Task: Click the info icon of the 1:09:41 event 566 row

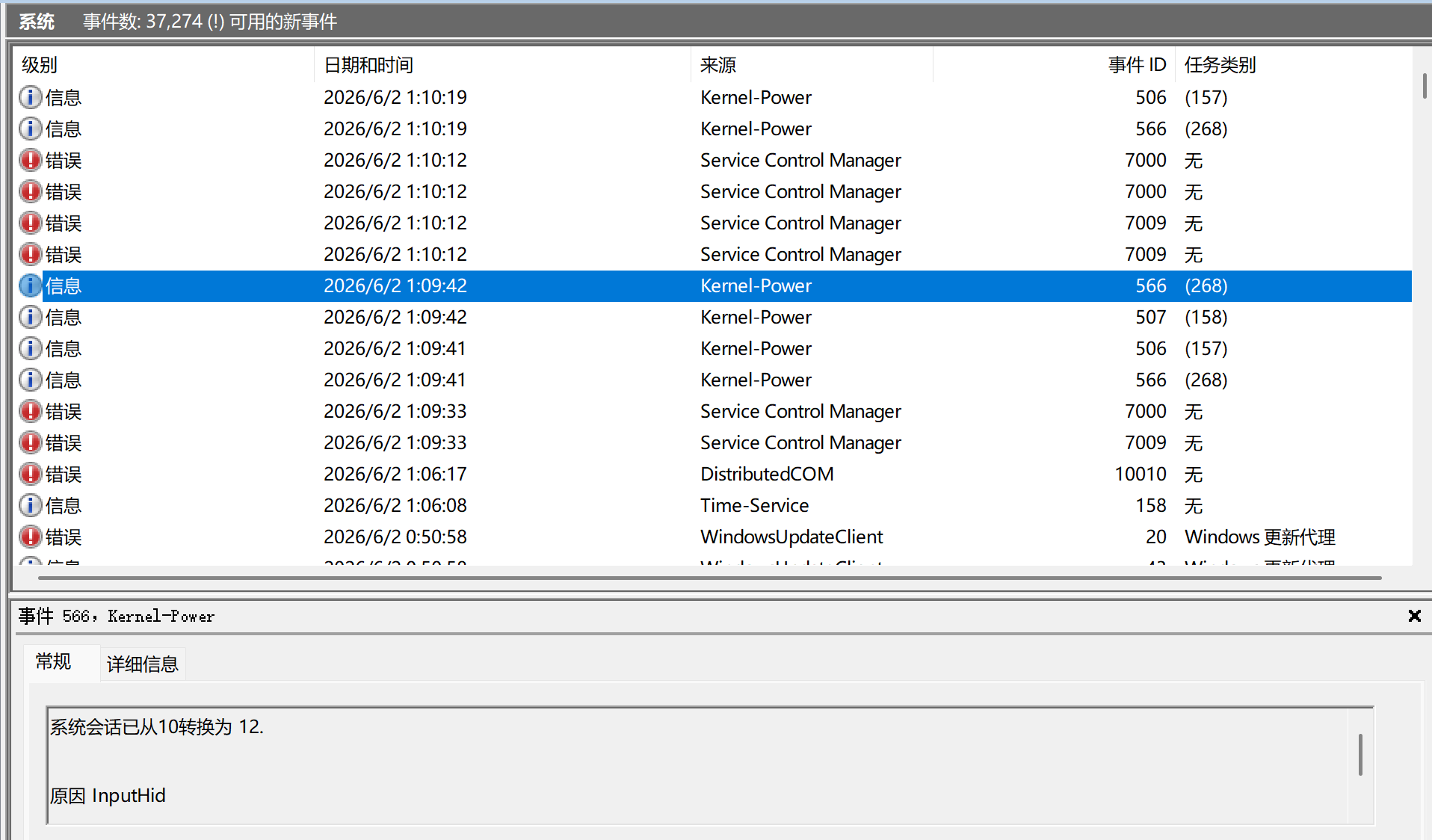Action: click(x=30, y=380)
